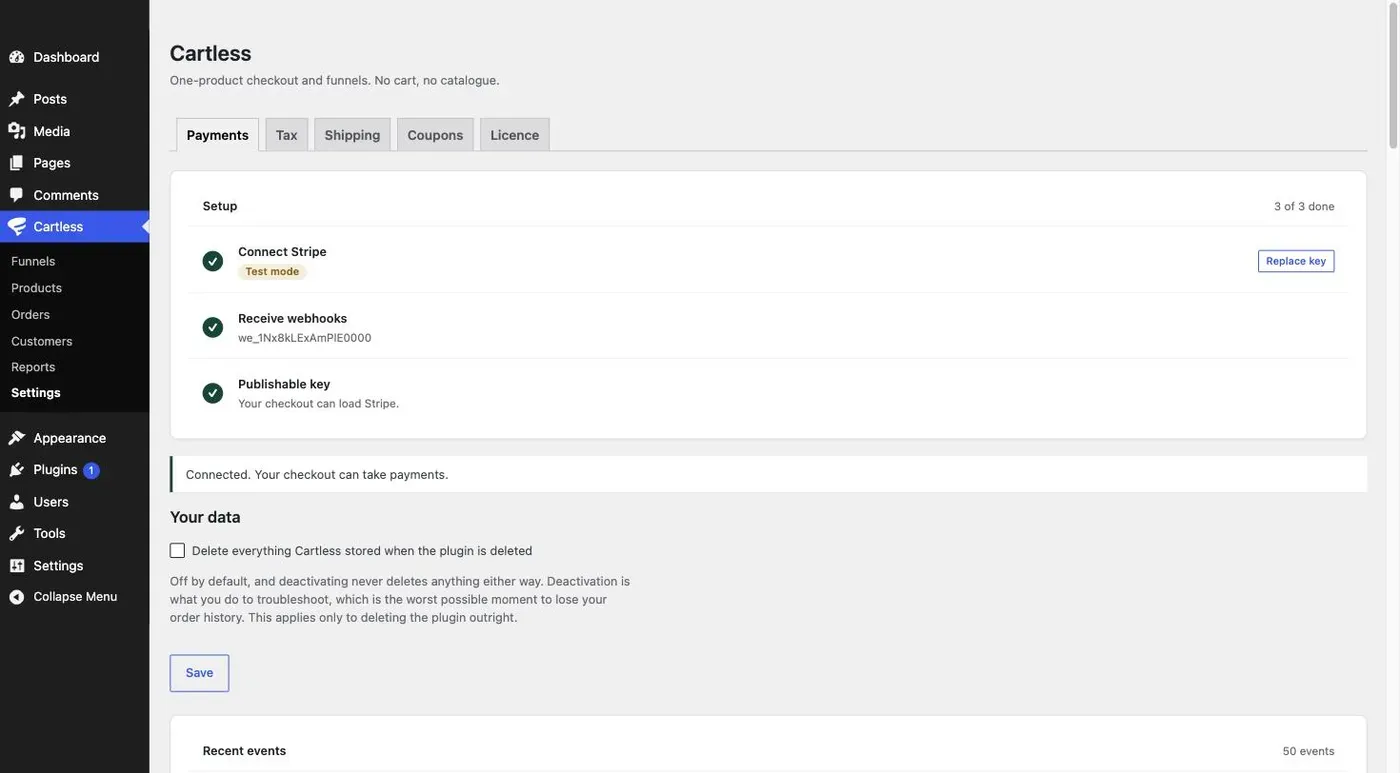
Task: Open Orders in Cartless submenu
Action: click(x=30, y=314)
